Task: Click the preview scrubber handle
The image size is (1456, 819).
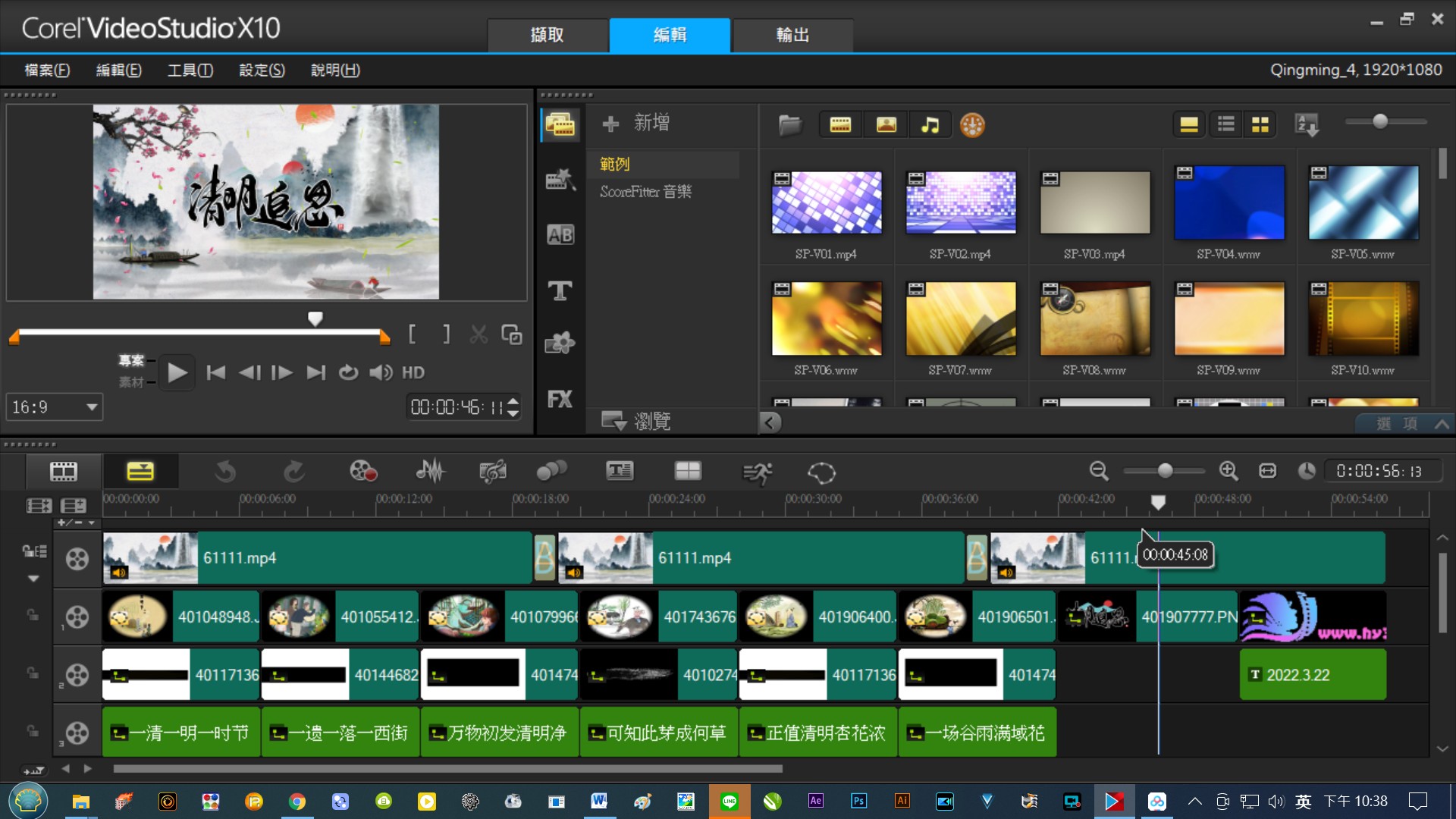Action: 315,318
